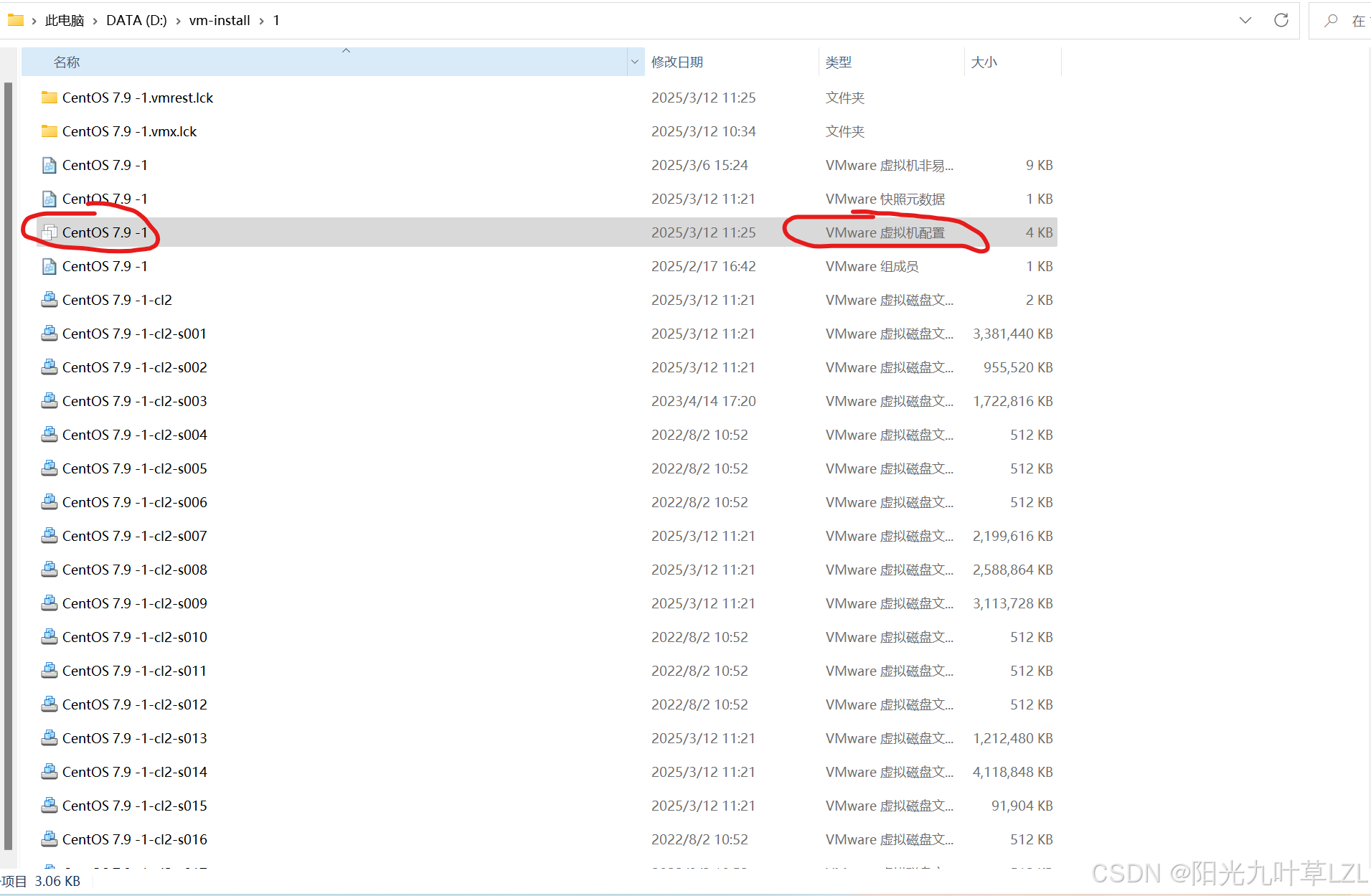Click the icon of the VMware 组成员 file
Screen dimensions: 1371x896
click(x=49, y=266)
